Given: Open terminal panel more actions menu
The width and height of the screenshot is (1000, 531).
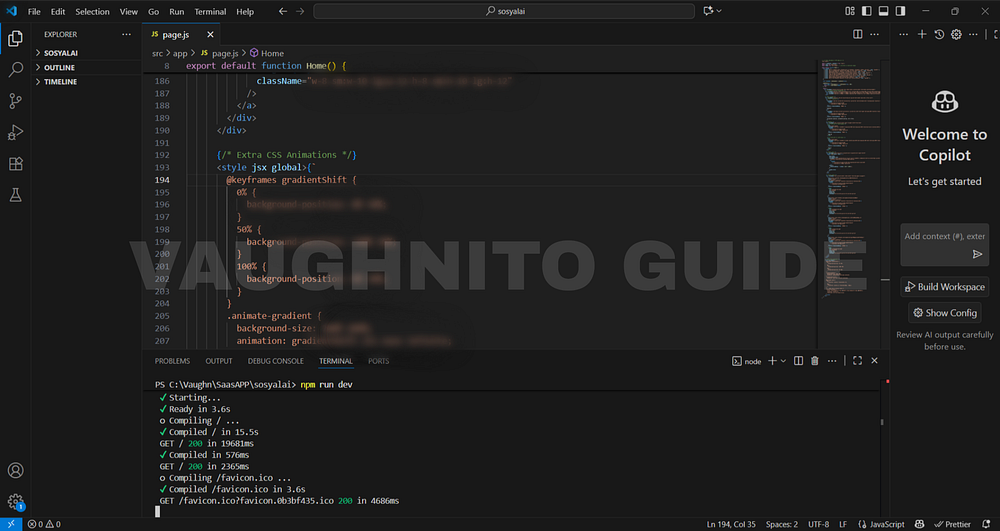Looking at the screenshot, I should coord(832,361).
